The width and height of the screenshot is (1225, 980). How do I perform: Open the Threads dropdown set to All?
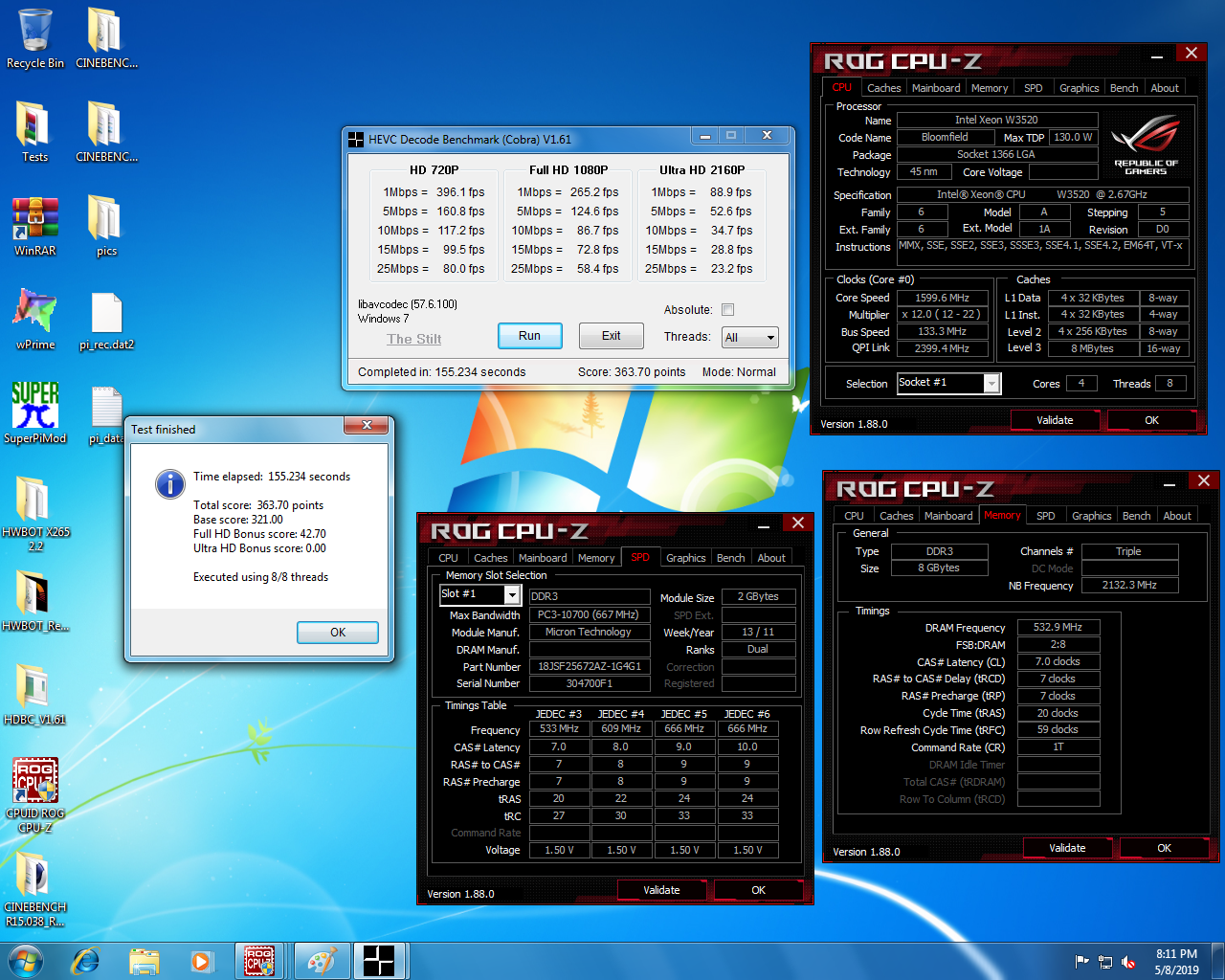(x=750, y=337)
